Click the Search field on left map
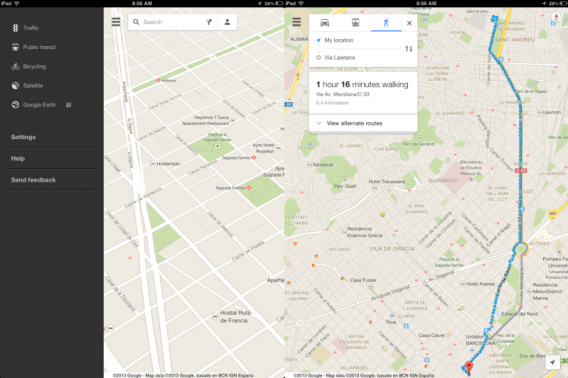The height and width of the screenshot is (378, 568). (x=171, y=22)
